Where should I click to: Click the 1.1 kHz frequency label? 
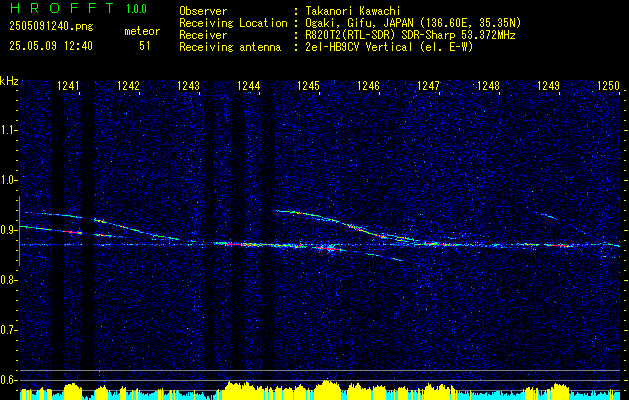tap(9, 130)
